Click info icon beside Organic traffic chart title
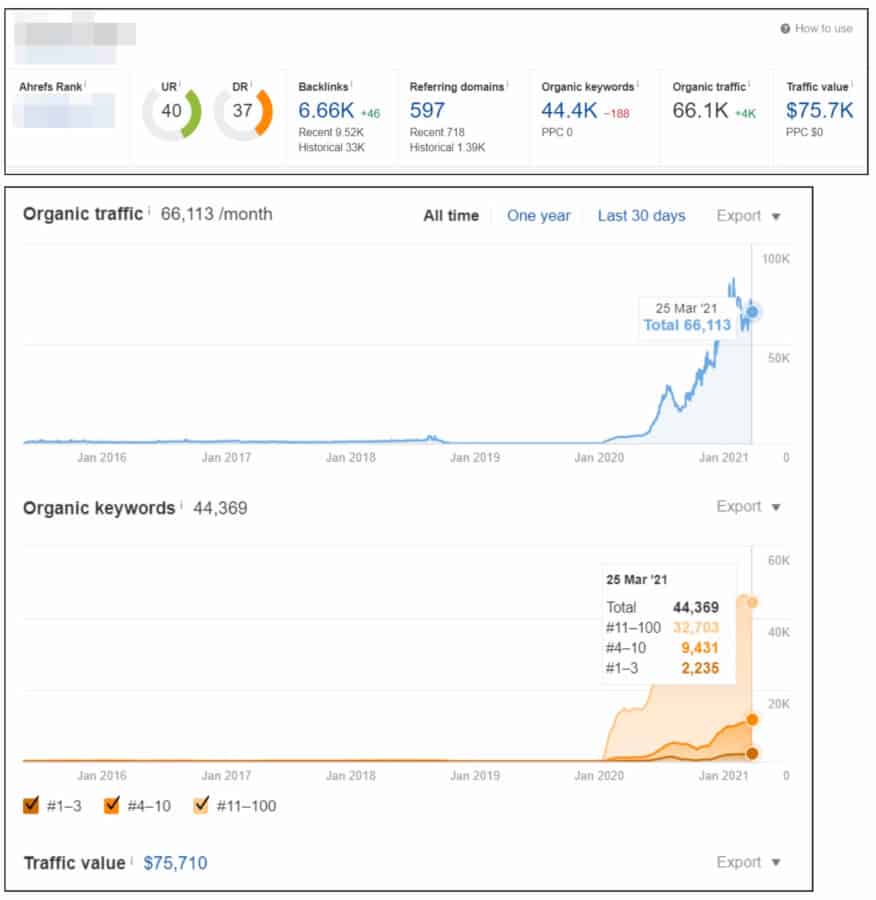Viewport: 876px width, 900px height. 149,212
